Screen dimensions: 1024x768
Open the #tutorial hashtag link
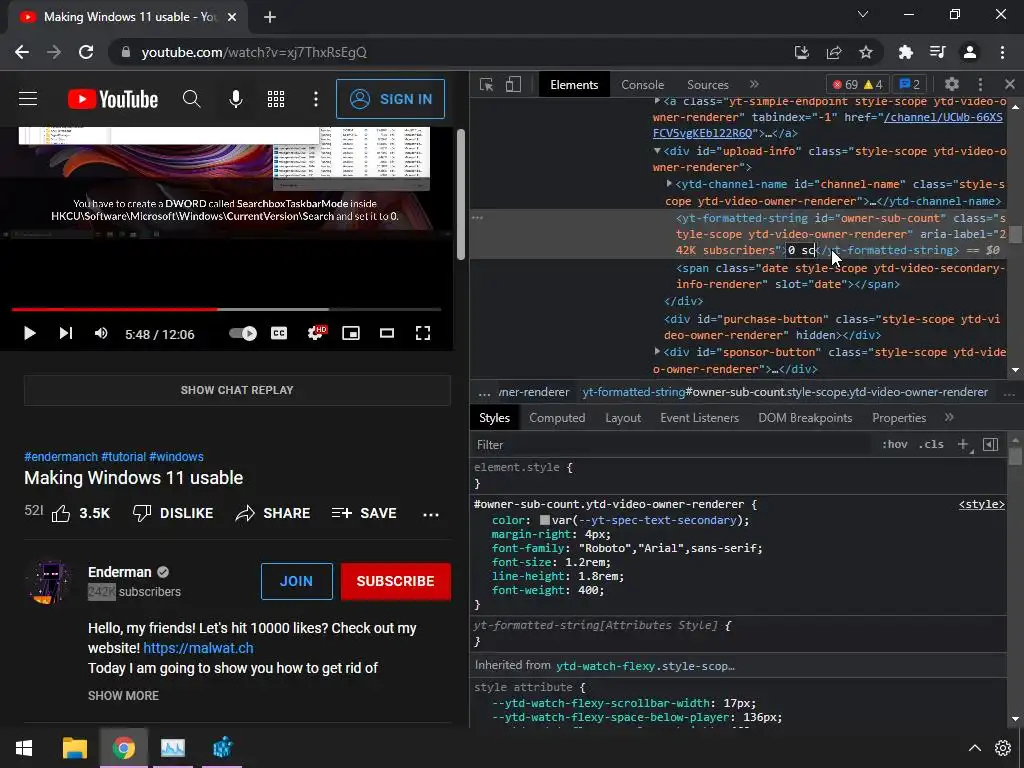pyautogui.click(x=123, y=456)
